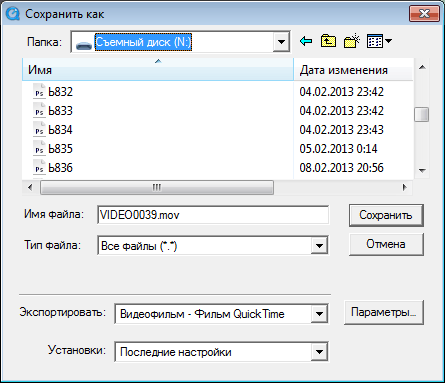Click the vertical scrollbar up arrow
The height and width of the screenshot is (383, 445).
coord(422,67)
